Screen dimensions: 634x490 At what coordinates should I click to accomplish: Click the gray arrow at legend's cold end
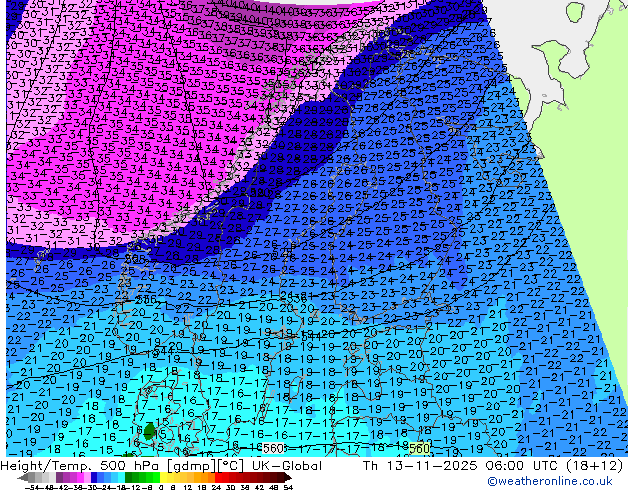22,477
